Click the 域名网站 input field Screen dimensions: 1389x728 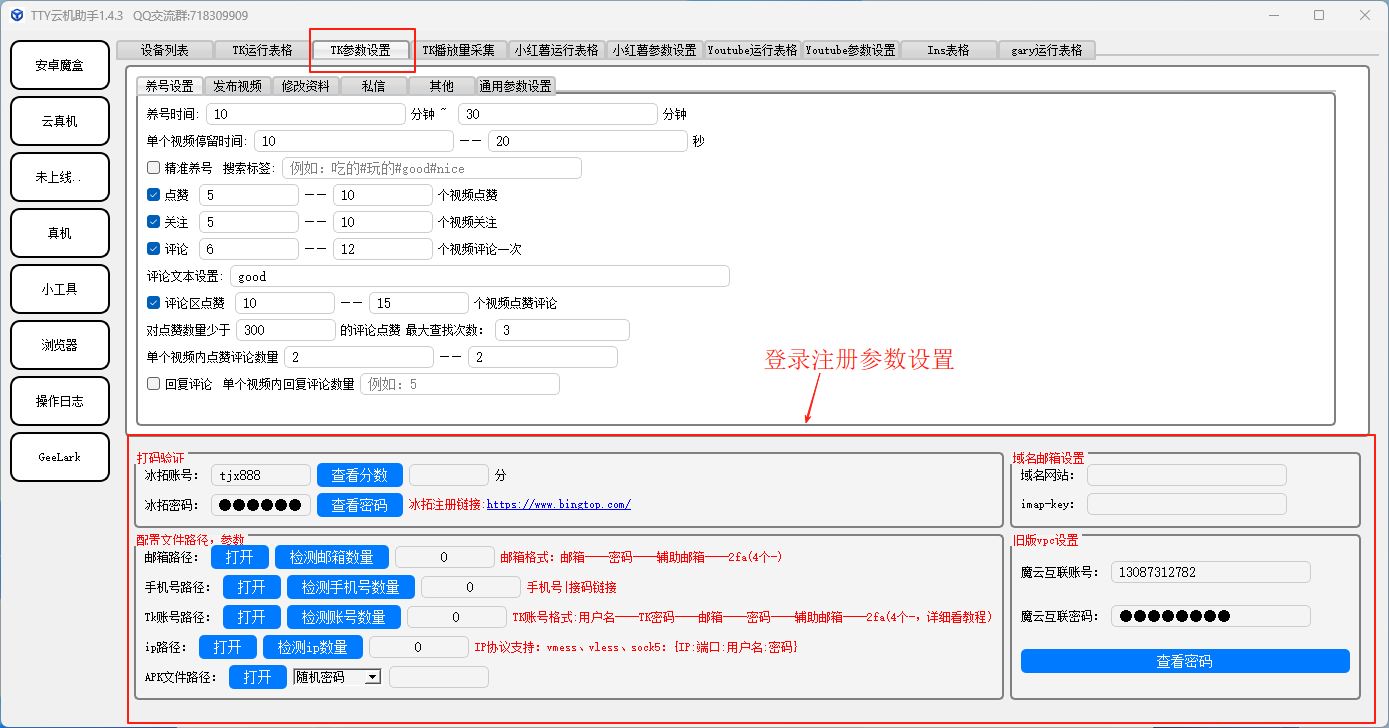pos(1186,475)
